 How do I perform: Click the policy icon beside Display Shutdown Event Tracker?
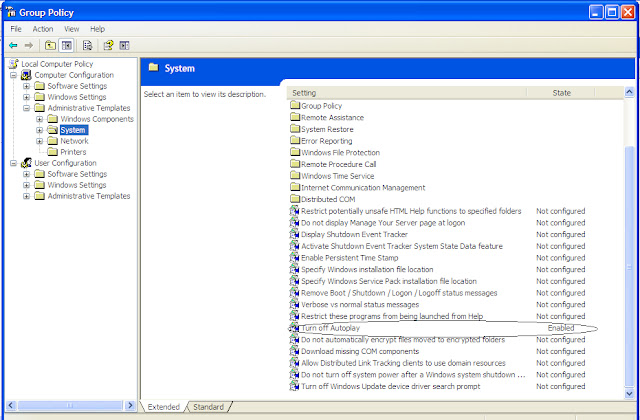294,234
